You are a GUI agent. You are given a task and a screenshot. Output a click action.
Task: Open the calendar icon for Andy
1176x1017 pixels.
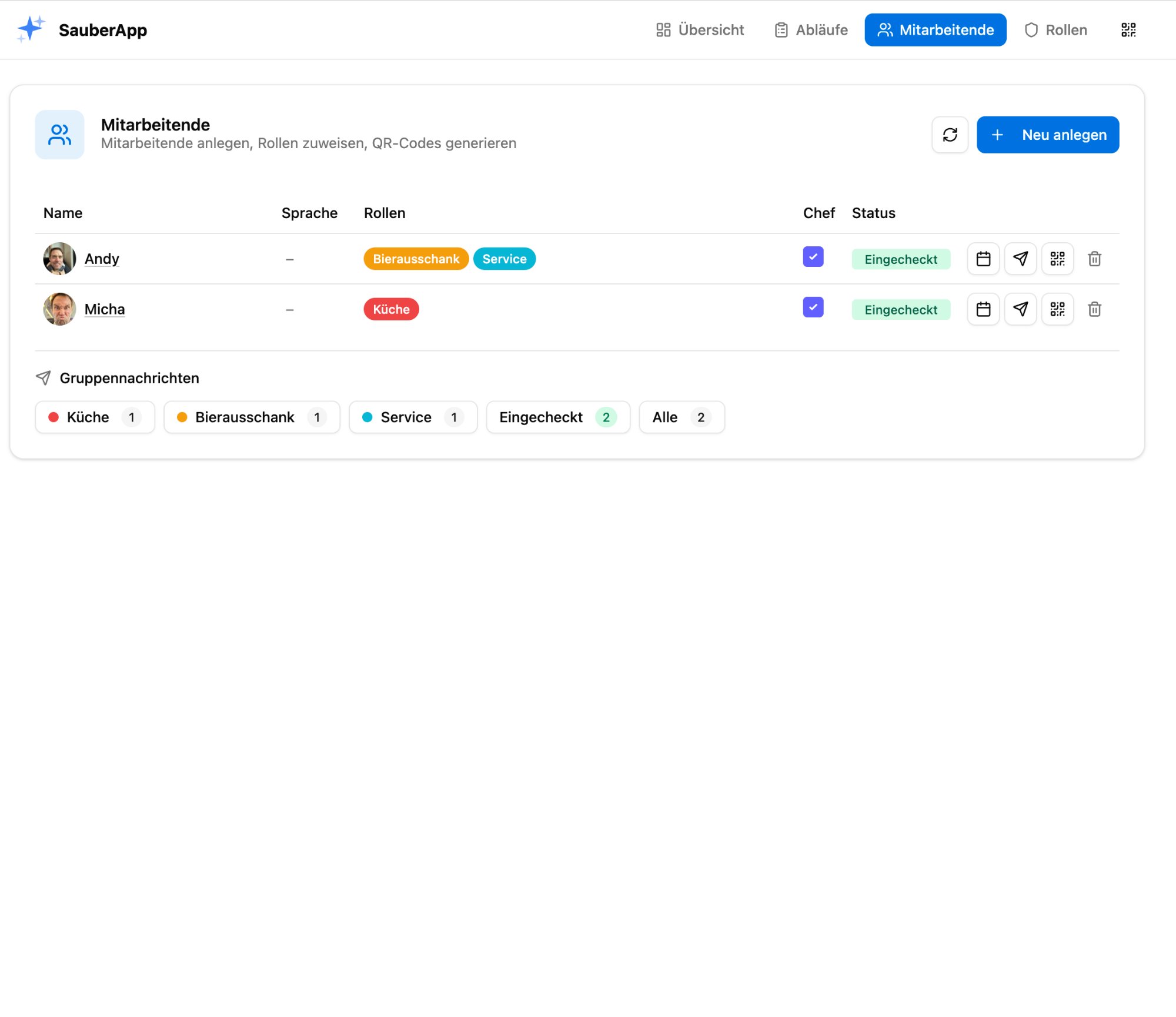point(983,259)
